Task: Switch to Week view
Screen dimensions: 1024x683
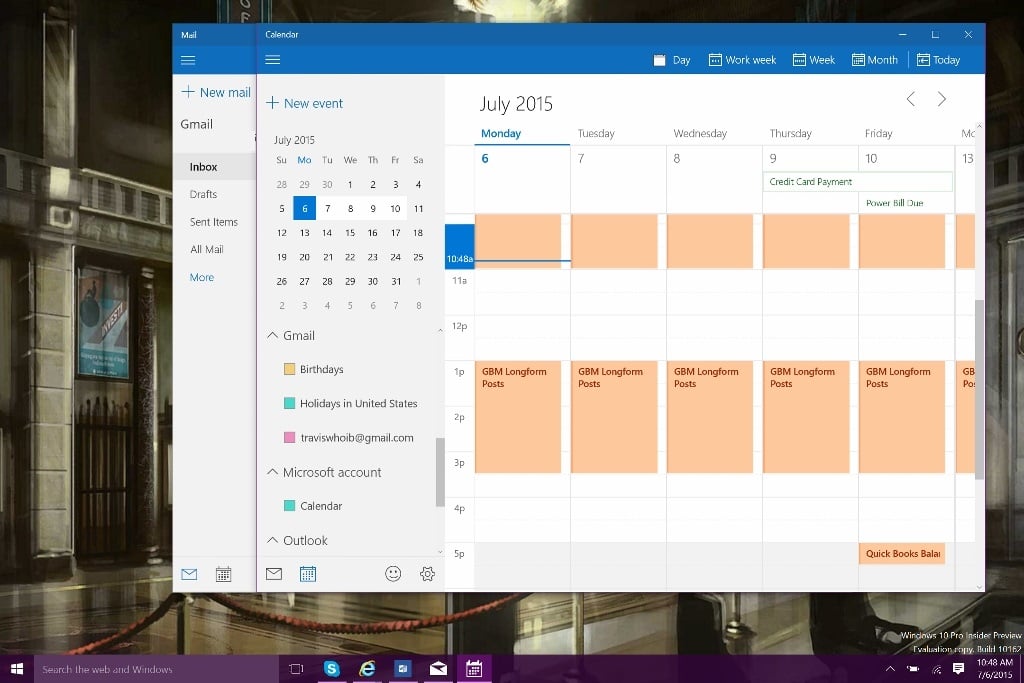Action: point(814,60)
